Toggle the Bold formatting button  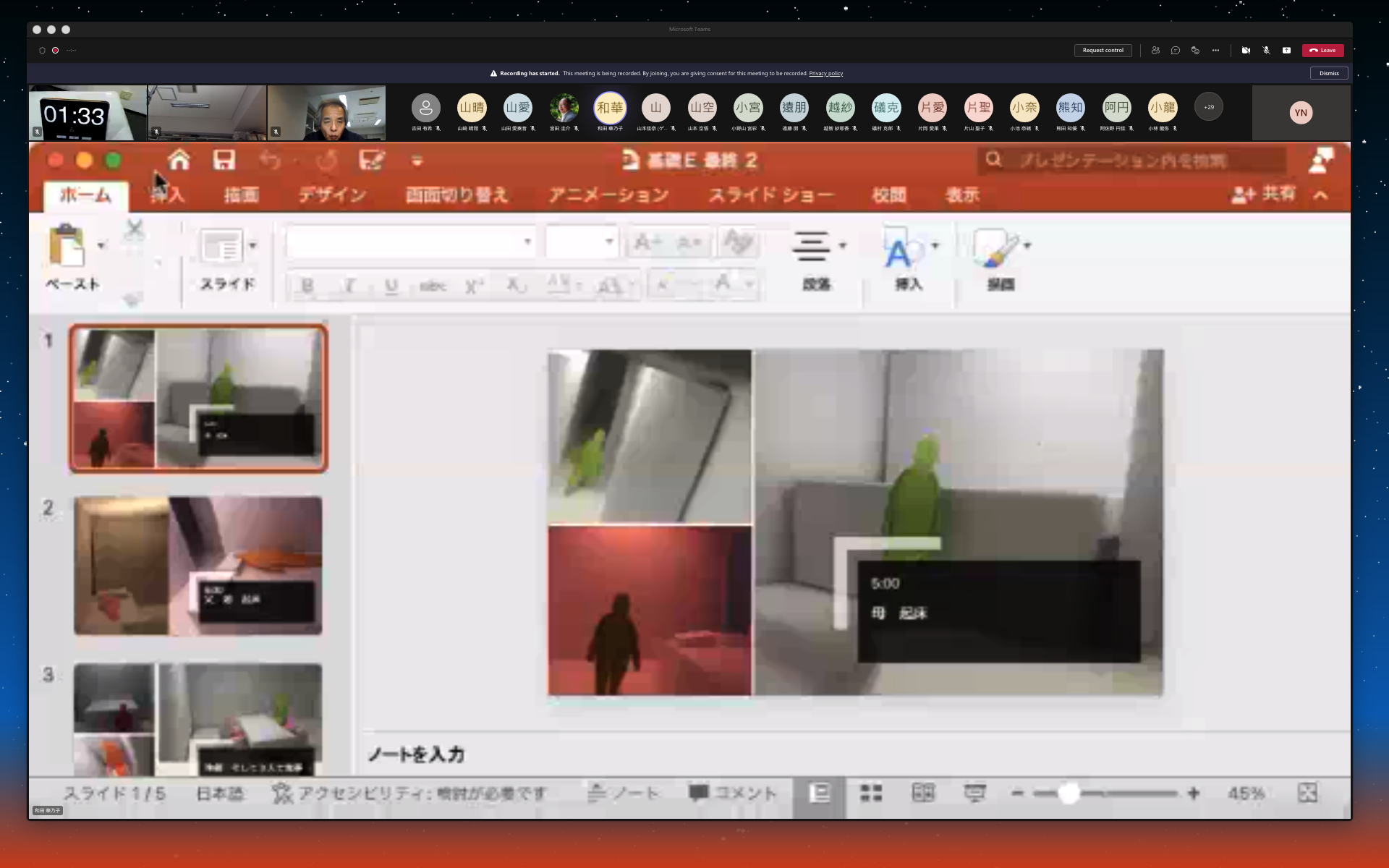point(307,286)
